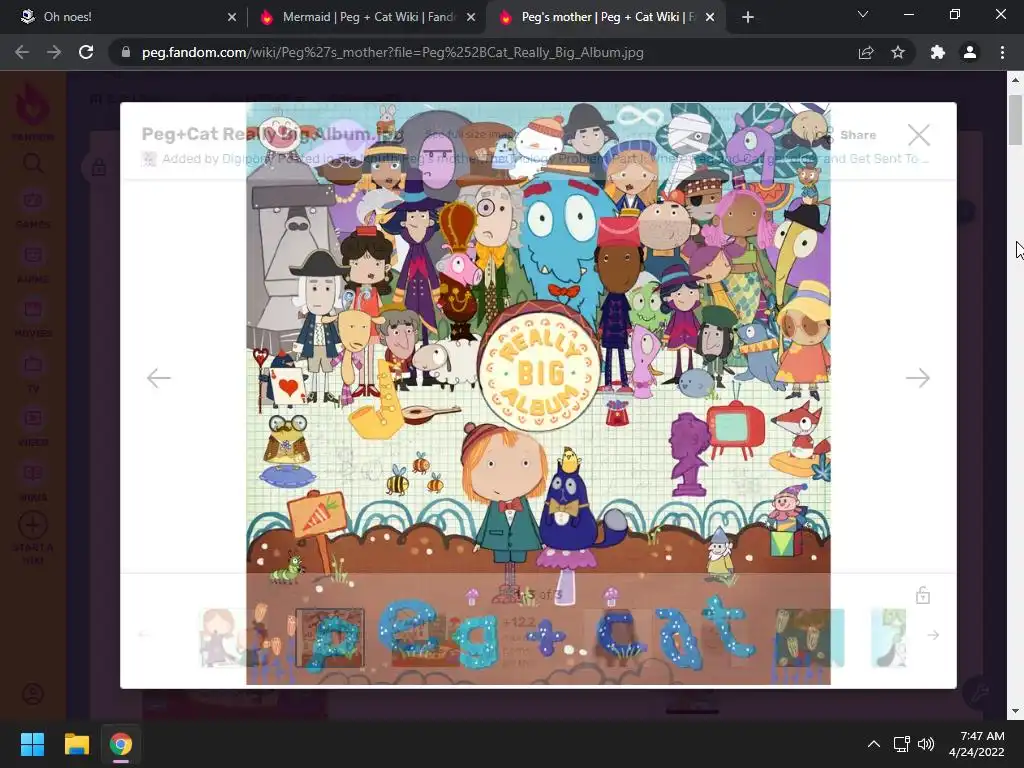Expand the hidden system tray icons
The image size is (1024, 768).
tap(874, 744)
